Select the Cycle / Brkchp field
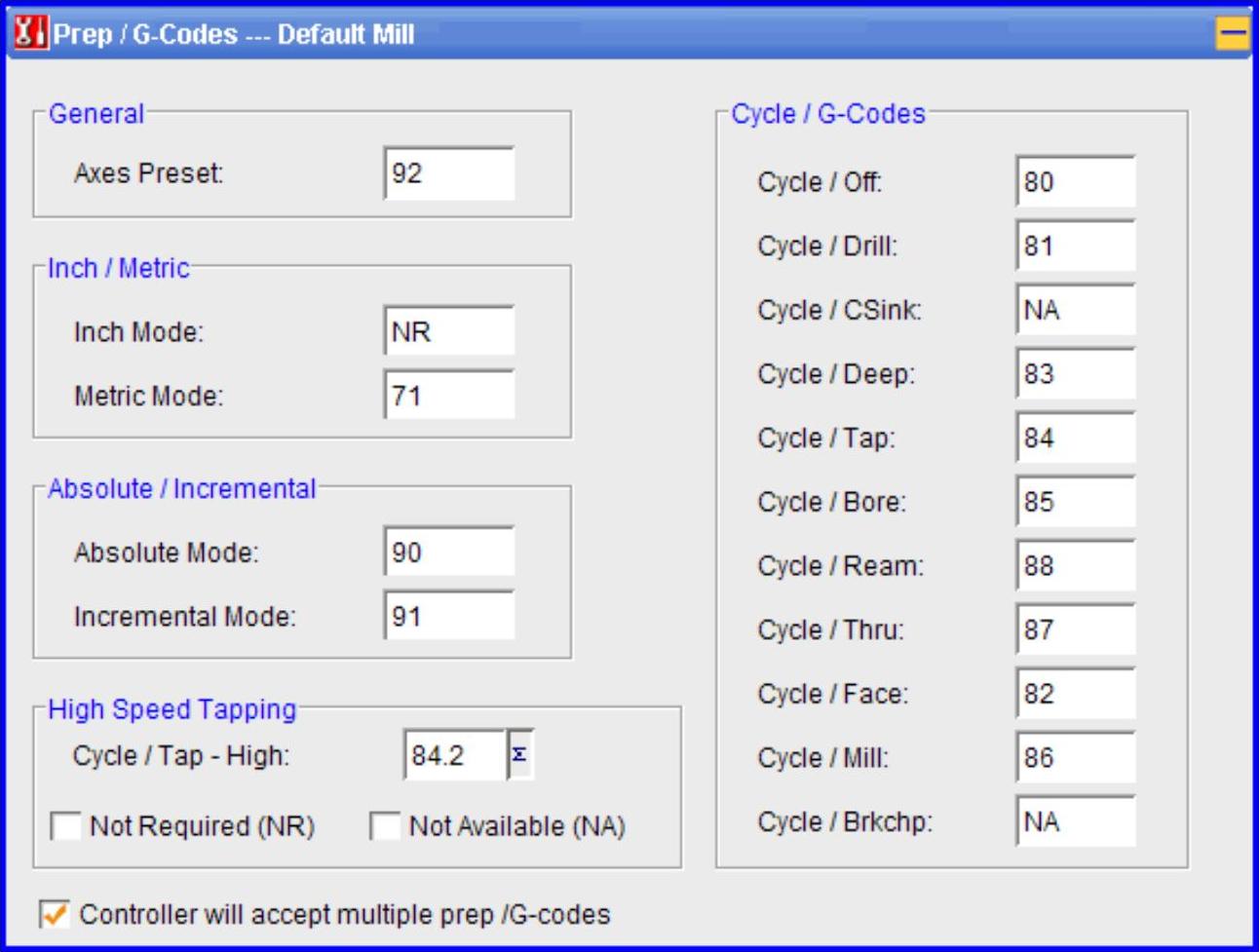The width and height of the screenshot is (1259, 952). tap(1076, 821)
